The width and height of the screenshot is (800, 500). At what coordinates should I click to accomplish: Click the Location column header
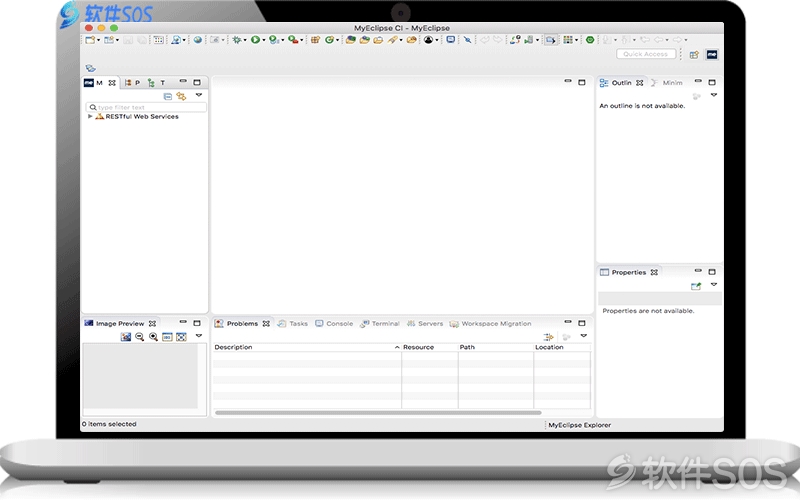(562, 347)
